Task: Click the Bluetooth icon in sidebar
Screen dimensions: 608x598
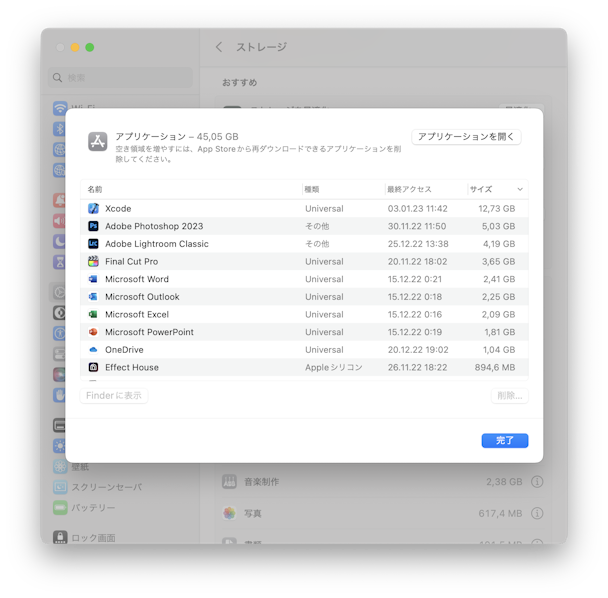Action: (59, 129)
